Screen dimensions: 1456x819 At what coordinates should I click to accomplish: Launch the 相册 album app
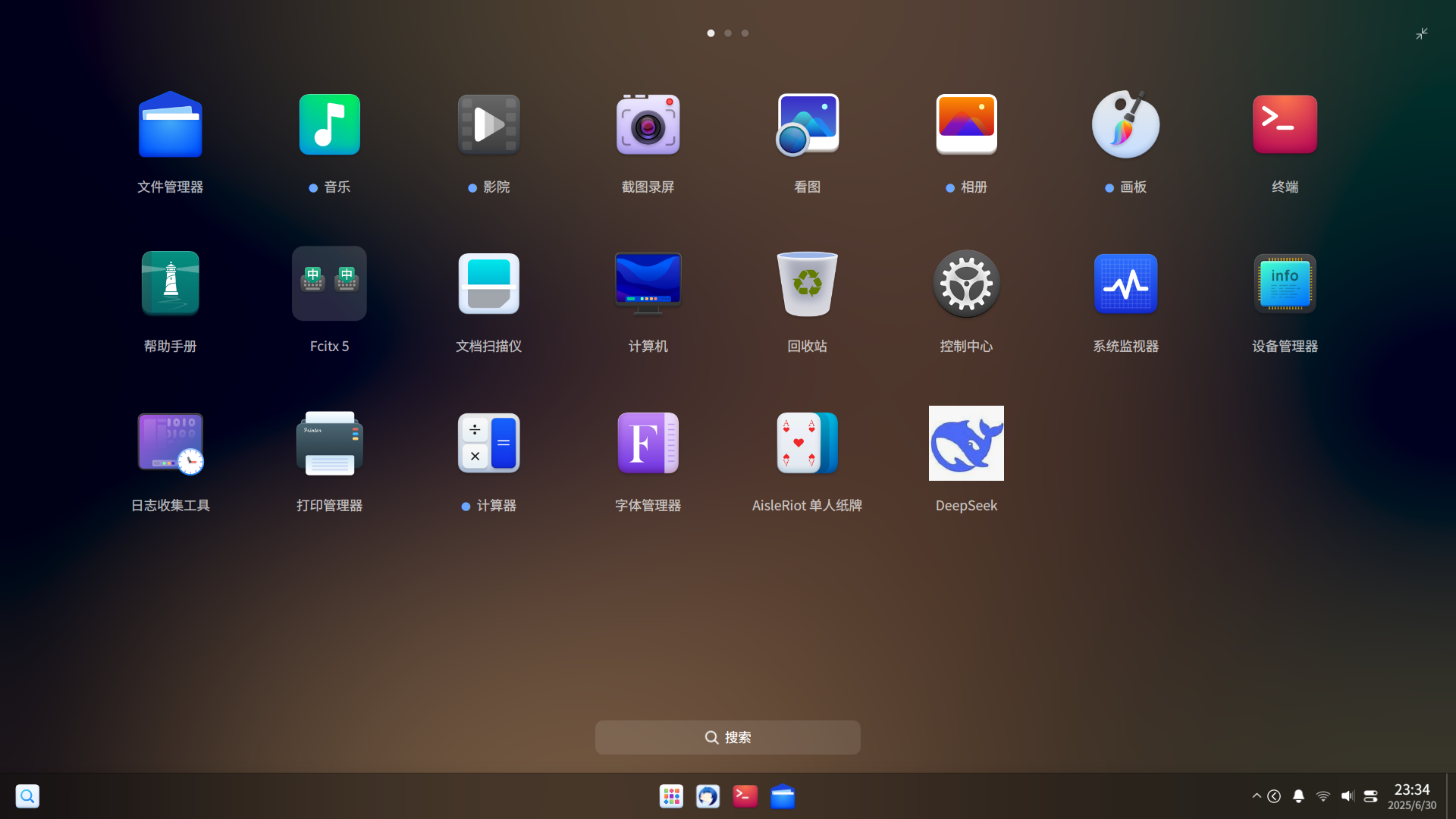[x=966, y=125]
